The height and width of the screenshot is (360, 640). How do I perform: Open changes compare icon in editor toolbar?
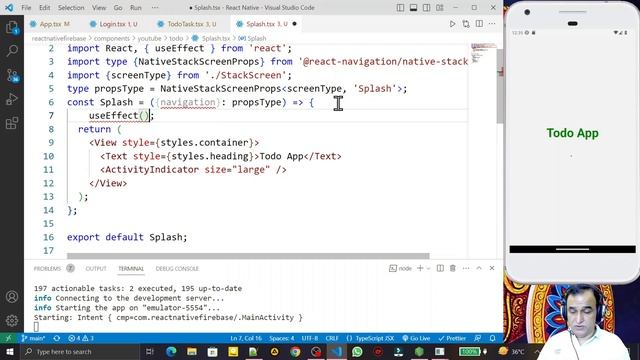tap(466, 24)
